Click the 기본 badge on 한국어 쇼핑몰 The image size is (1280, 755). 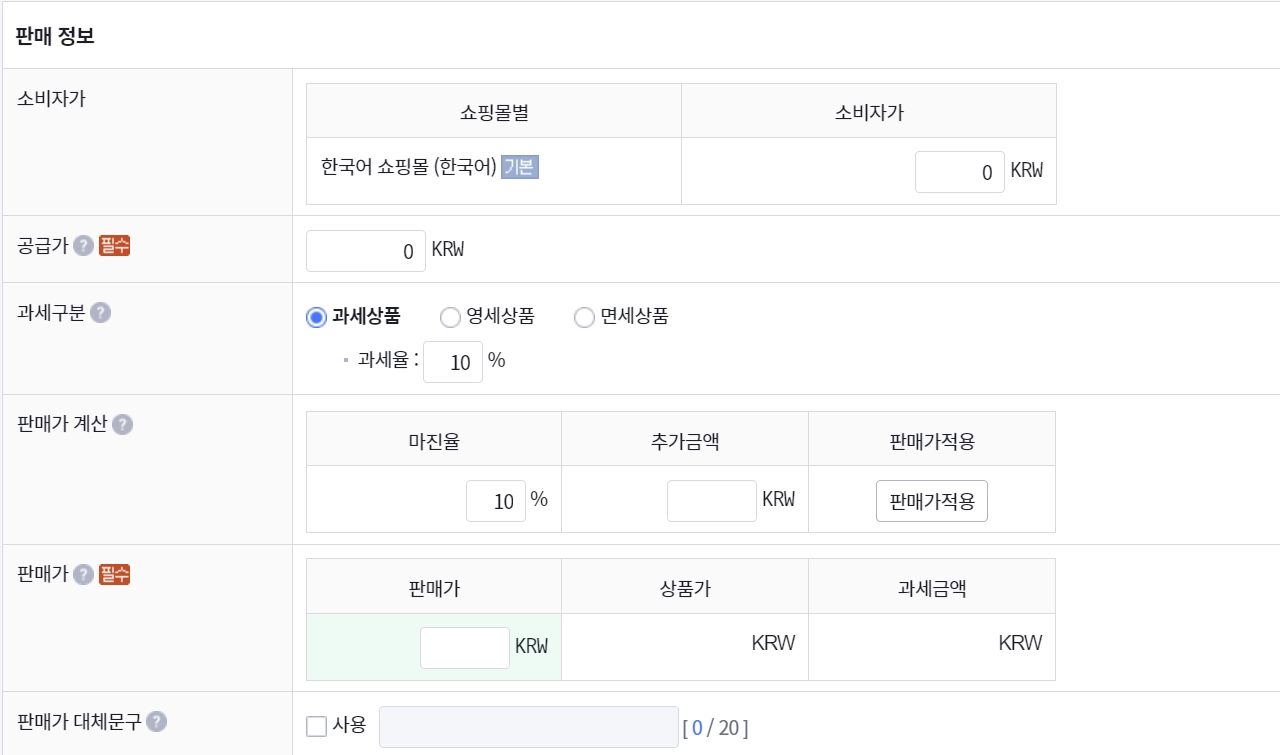[520, 167]
